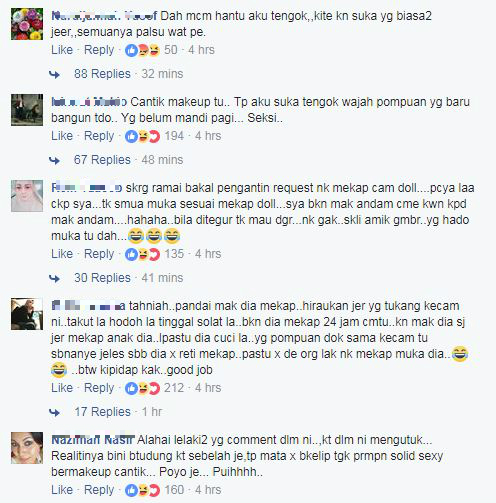
Task: Like the 'Alahai lelaki2' comment
Action: click(62, 490)
